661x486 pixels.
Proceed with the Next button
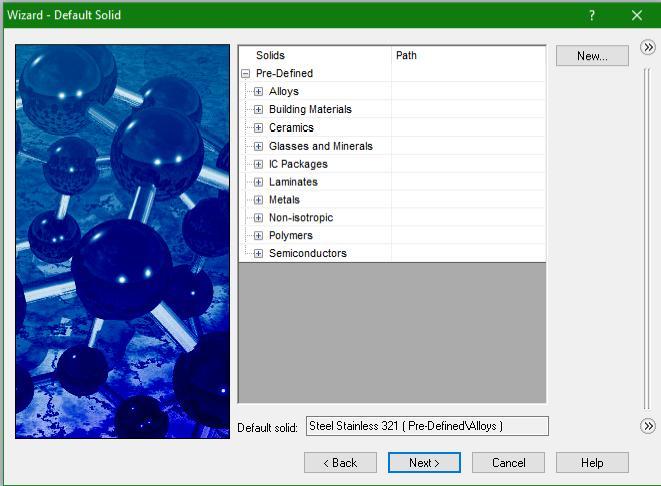tap(424, 463)
